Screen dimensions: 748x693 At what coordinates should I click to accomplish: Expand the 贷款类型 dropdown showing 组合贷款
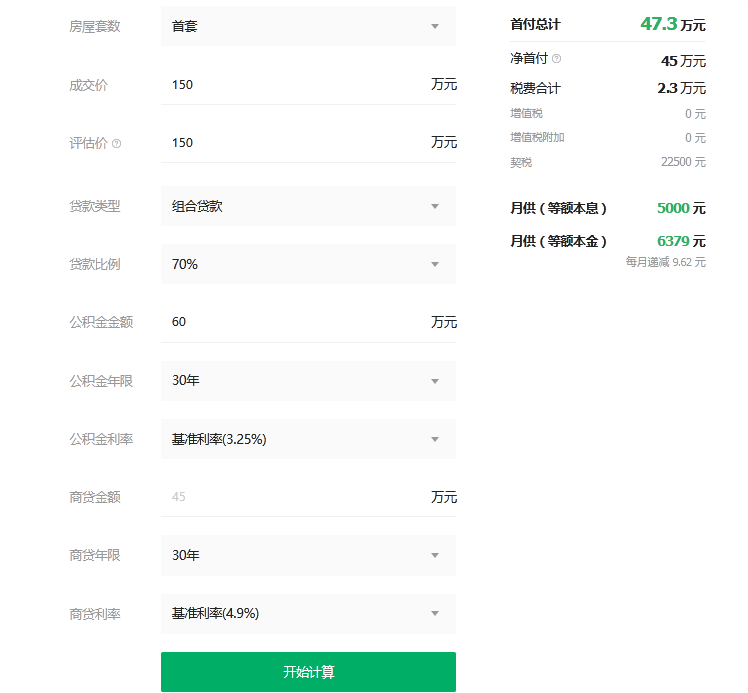[x=308, y=206]
